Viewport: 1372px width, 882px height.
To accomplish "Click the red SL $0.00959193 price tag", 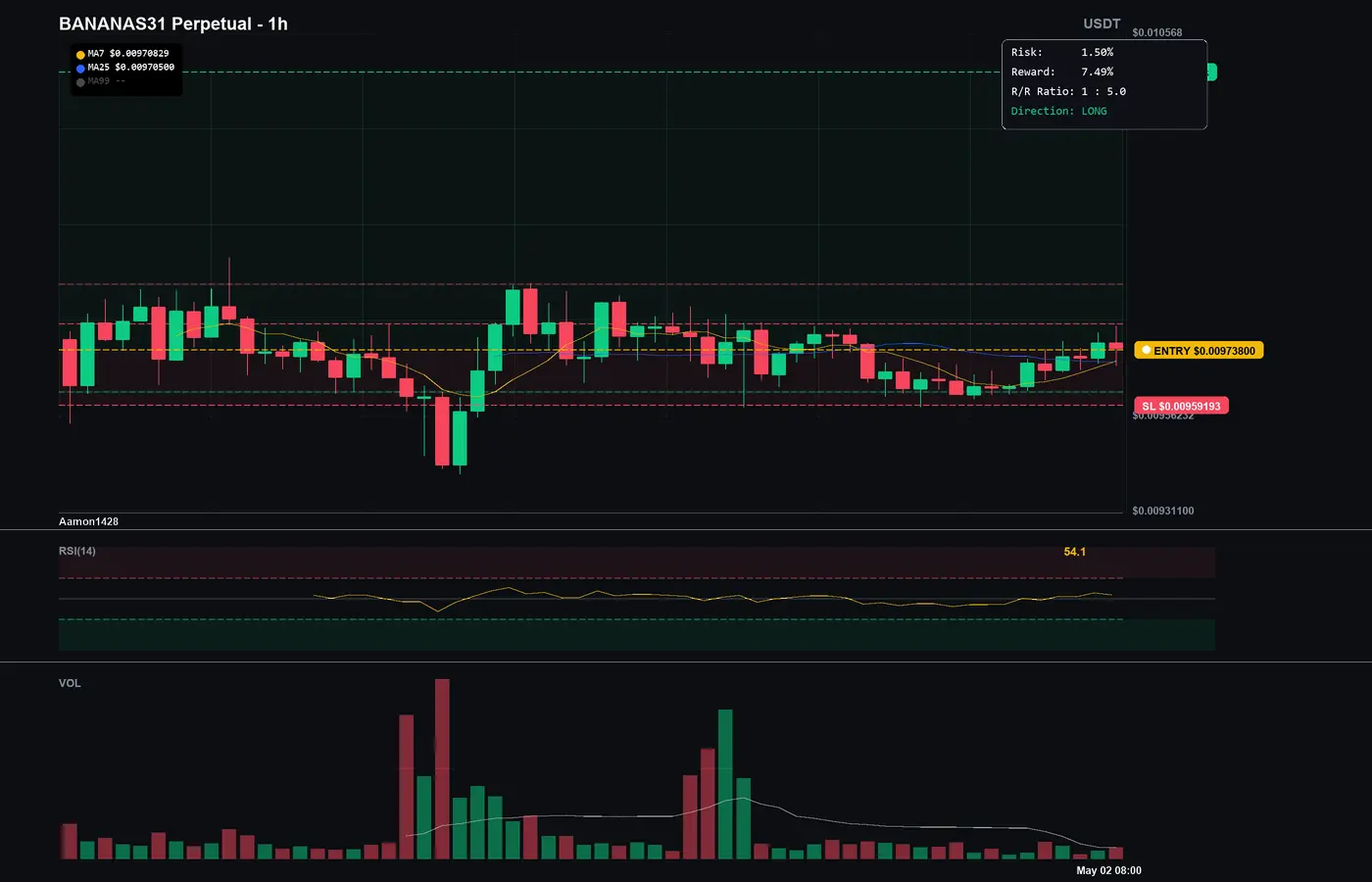I will 1181,406.
